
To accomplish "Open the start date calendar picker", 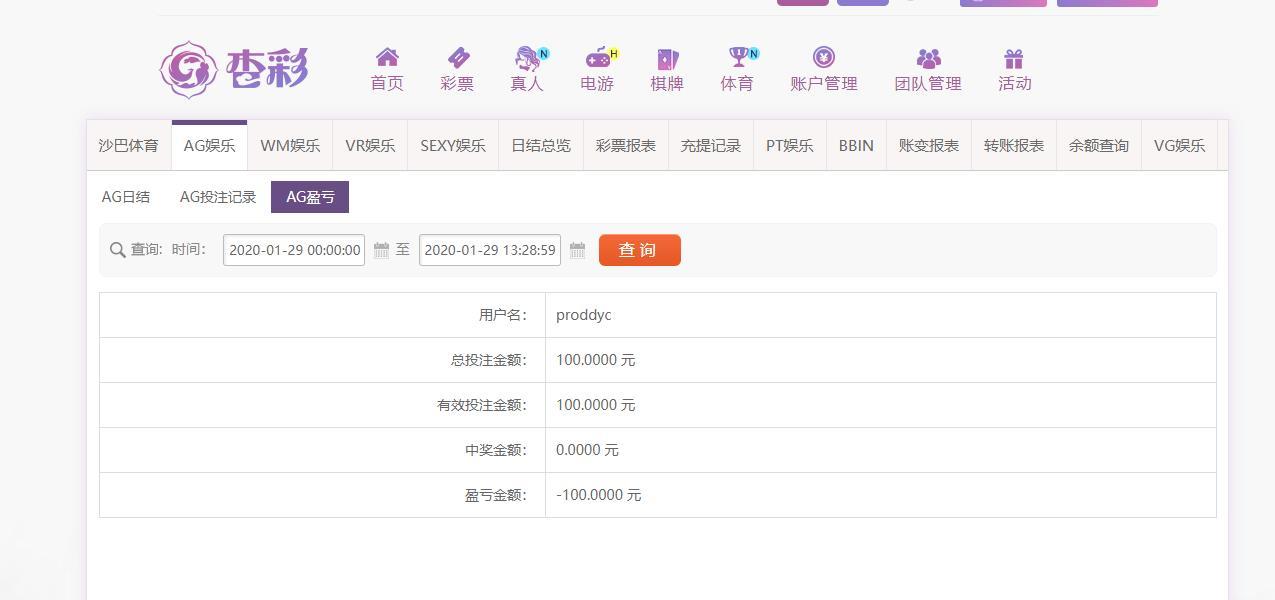I will (x=381, y=250).
